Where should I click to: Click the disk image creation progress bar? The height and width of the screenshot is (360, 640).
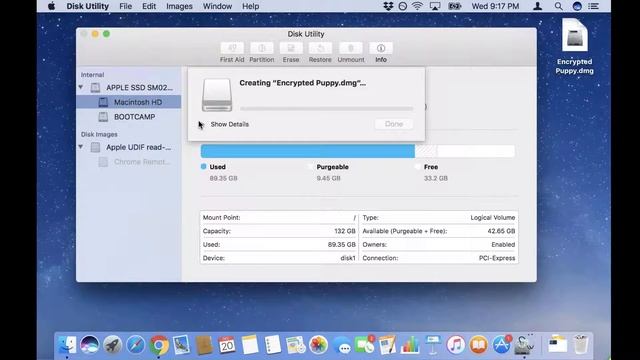327,109
